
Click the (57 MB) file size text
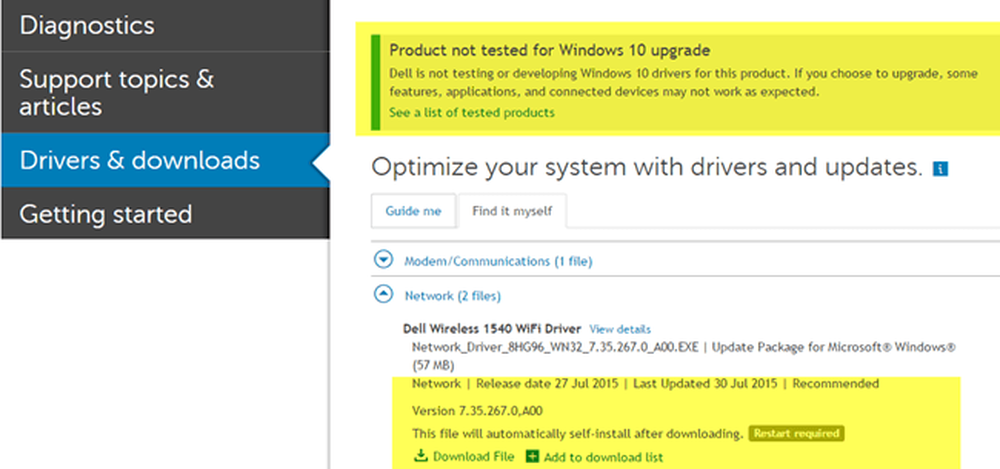(433, 366)
